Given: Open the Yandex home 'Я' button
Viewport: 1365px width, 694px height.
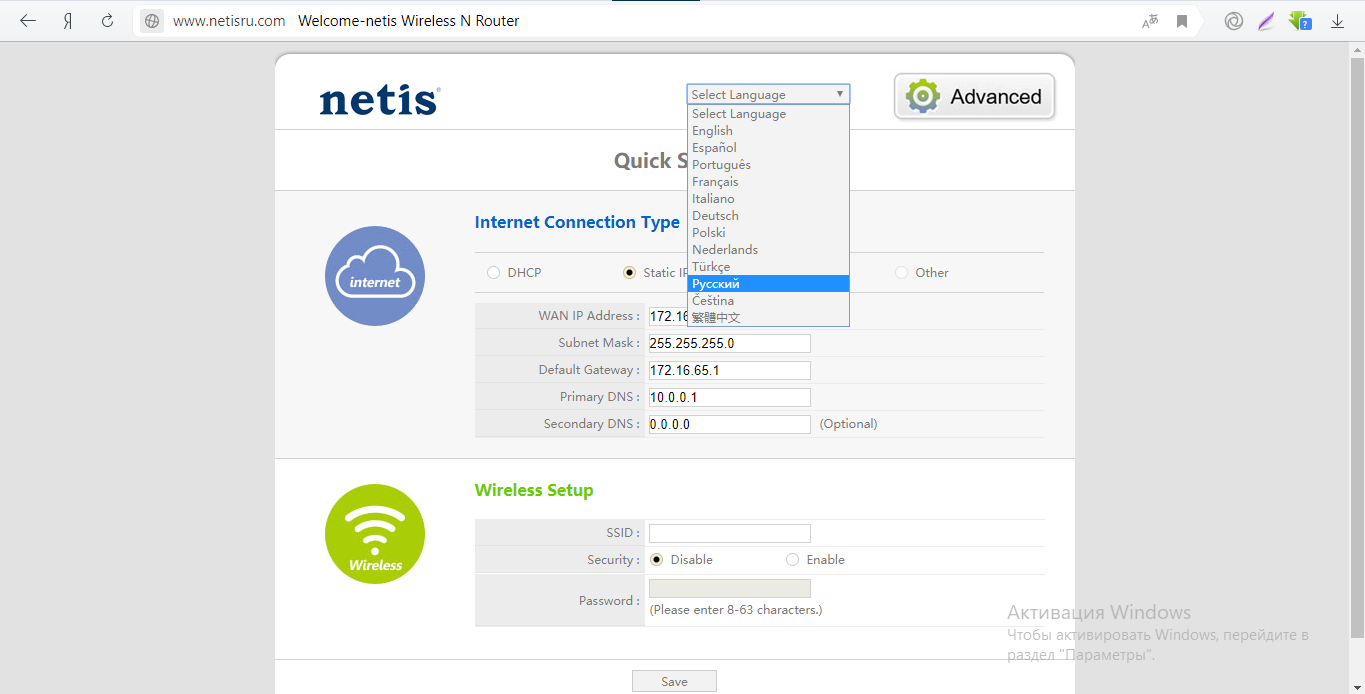Looking at the screenshot, I should (x=68, y=21).
